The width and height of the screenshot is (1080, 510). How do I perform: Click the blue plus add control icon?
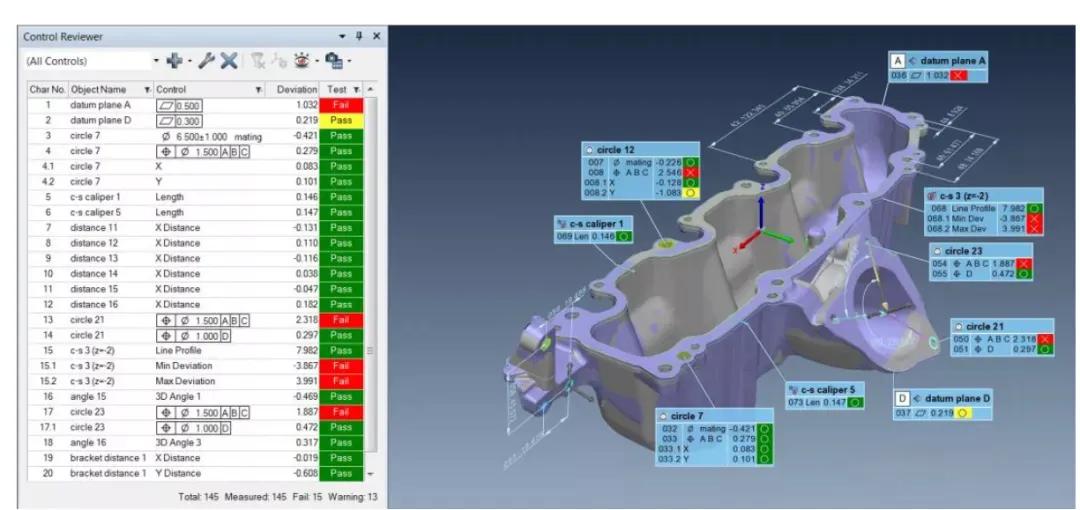tap(175, 61)
